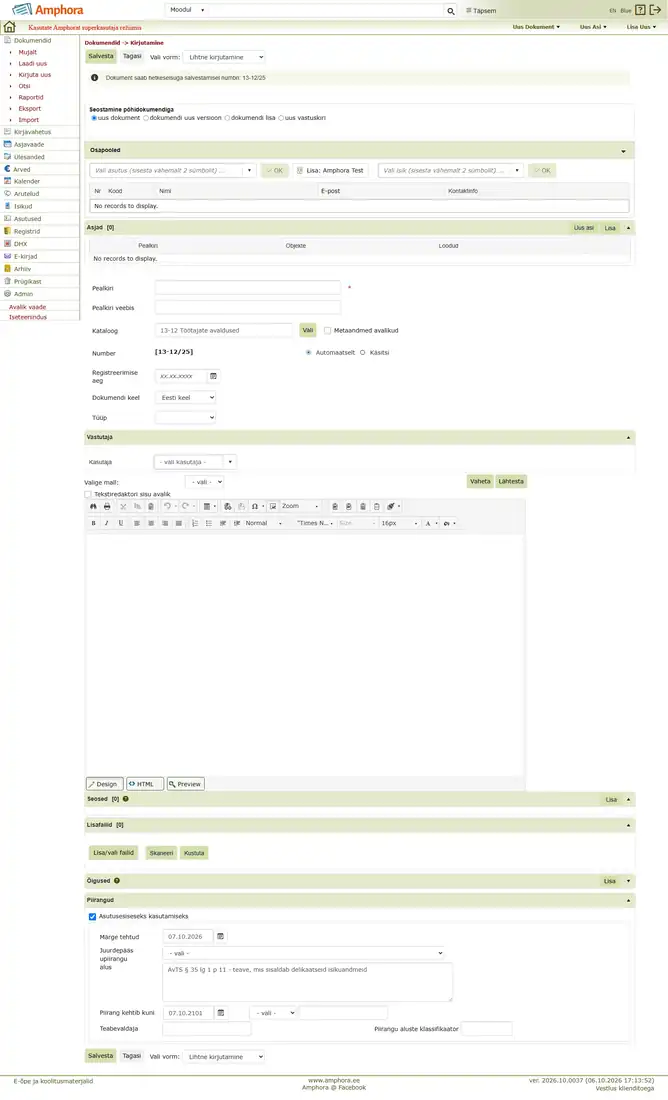Open Kirjavahetus in sidebar
The width and height of the screenshot is (668, 1100).
click(x=32, y=132)
